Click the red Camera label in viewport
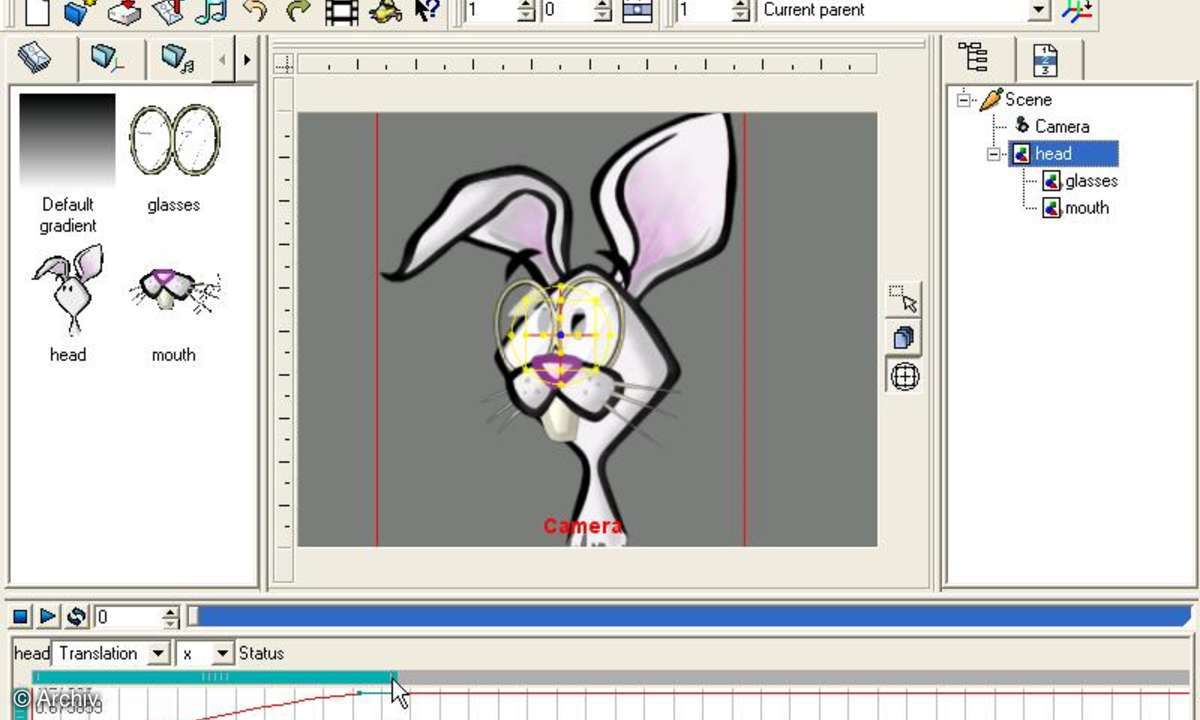The width and height of the screenshot is (1200, 720). 583,526
